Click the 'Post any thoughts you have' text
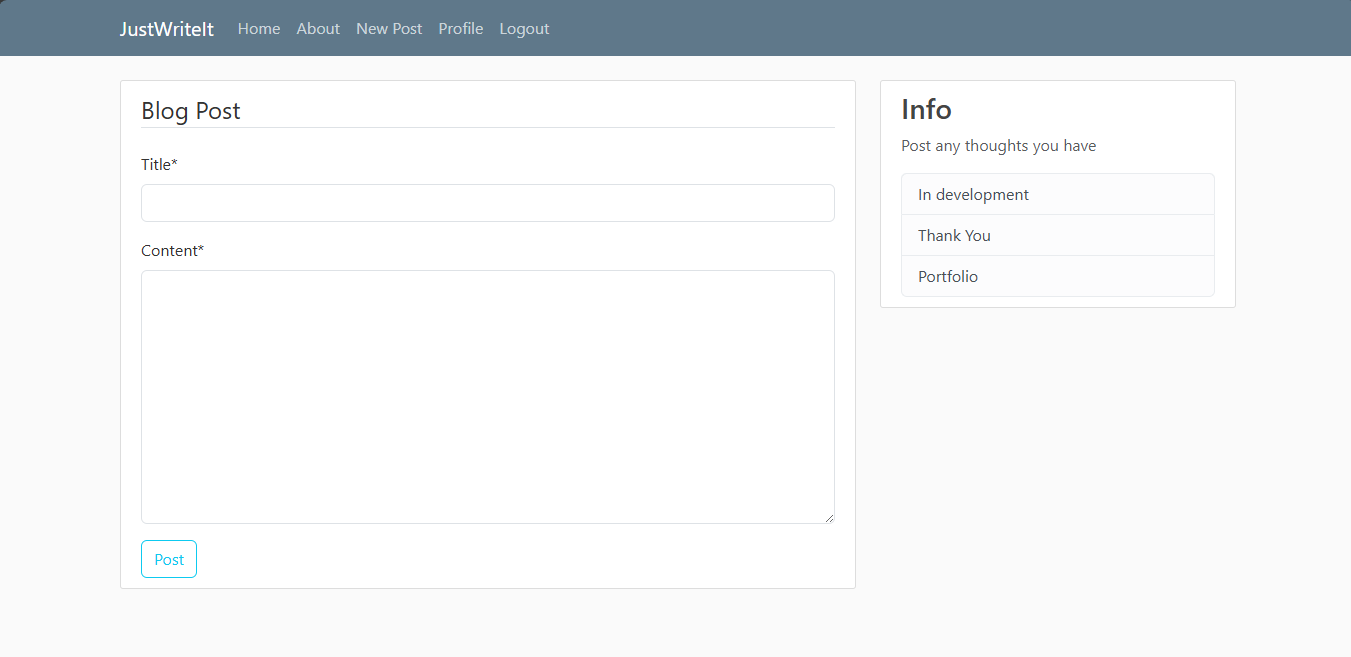Screen dimensions: 1351x657 [998, 146]
